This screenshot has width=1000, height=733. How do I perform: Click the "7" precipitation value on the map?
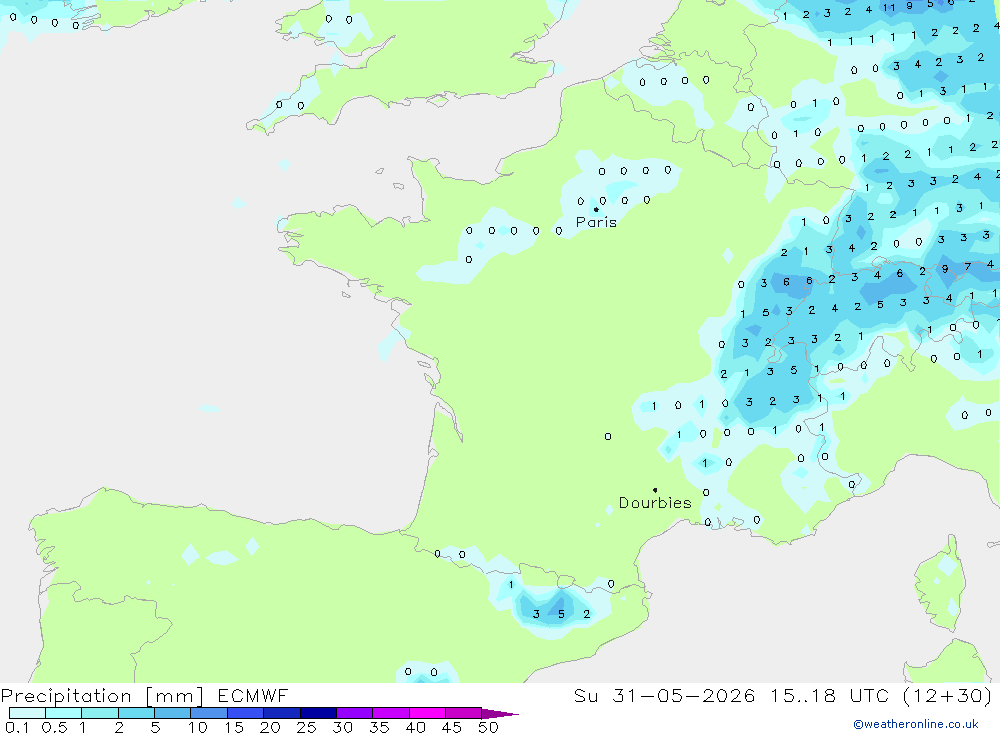click(967, 267)
